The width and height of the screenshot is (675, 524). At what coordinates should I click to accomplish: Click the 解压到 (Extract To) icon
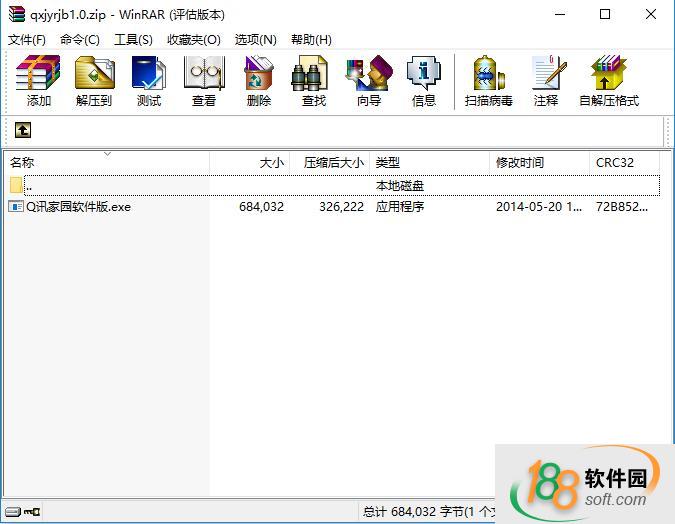click(94, 81)
